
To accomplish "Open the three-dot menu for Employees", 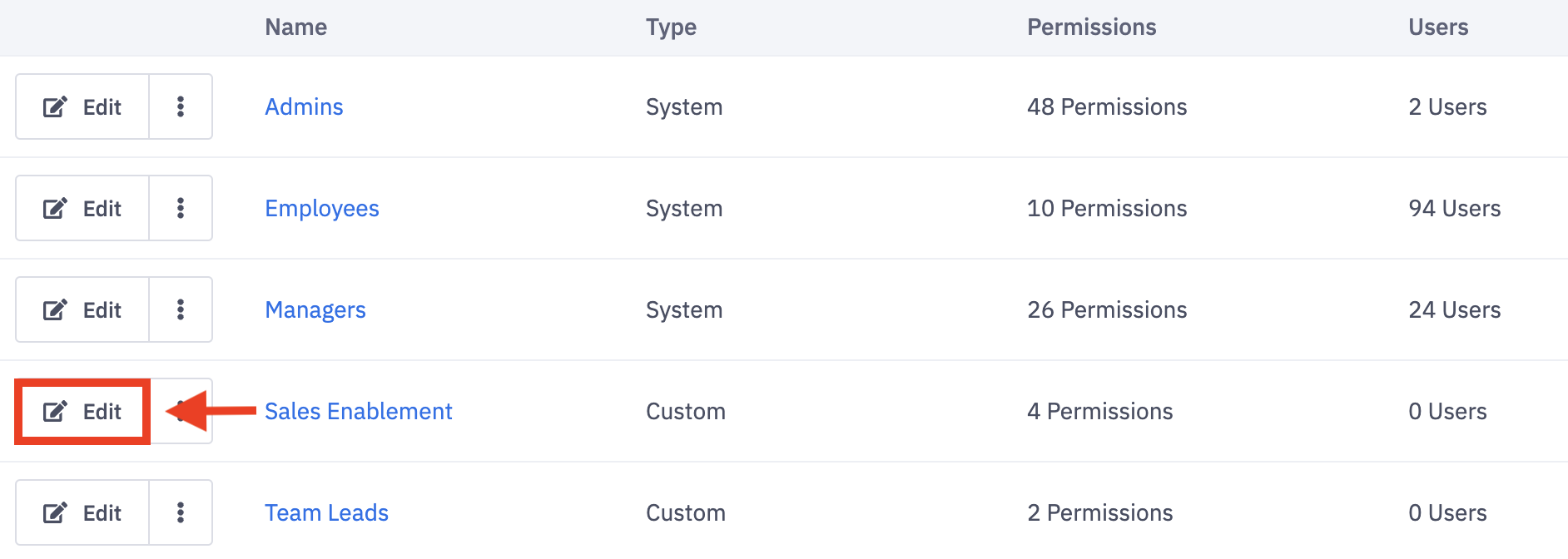I will click(181, 208).
